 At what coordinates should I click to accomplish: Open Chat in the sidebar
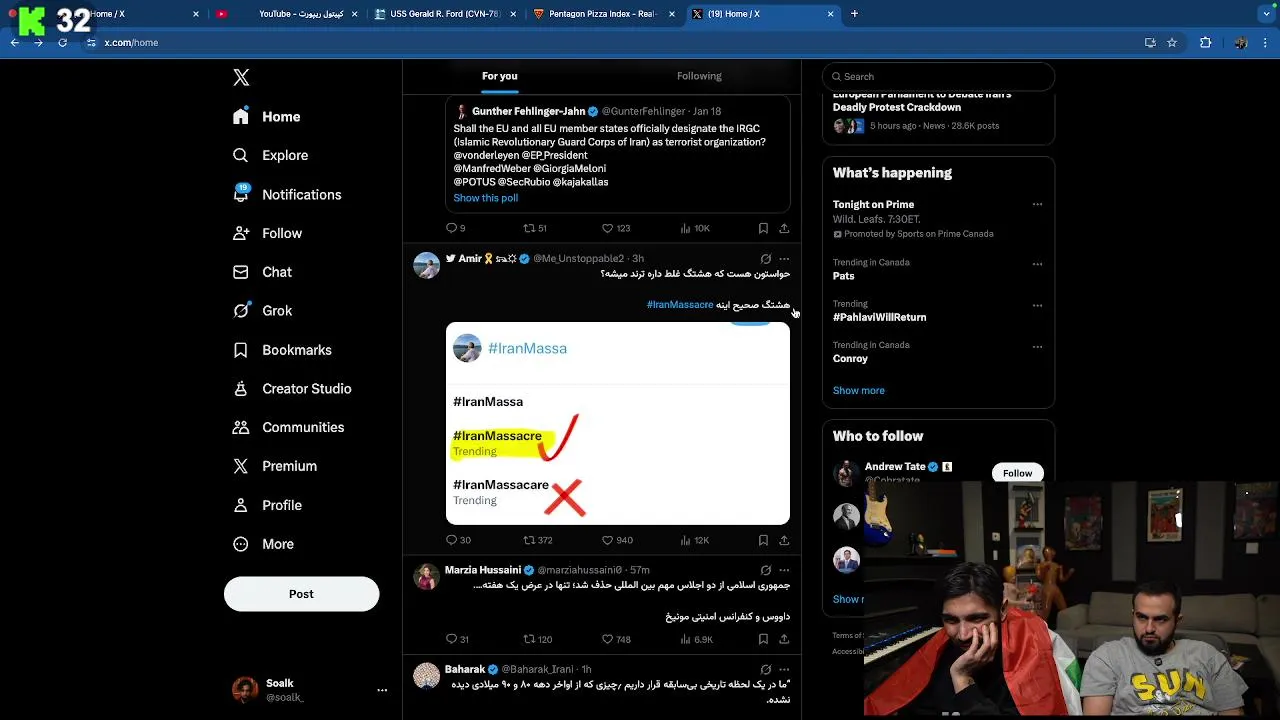click(x=262, y=272)
